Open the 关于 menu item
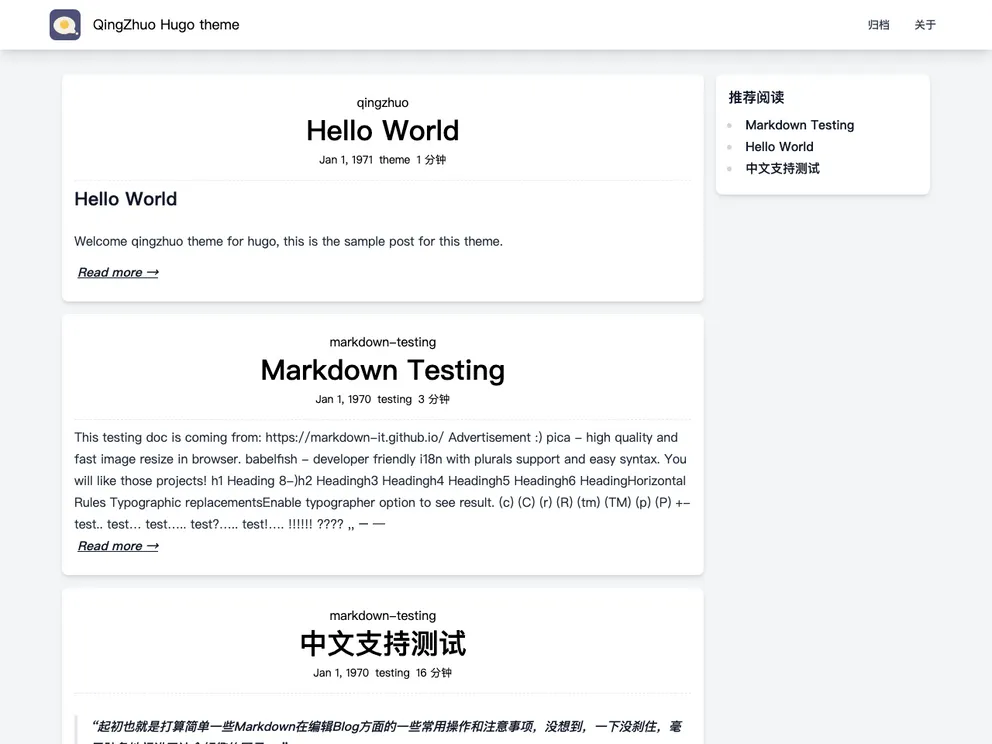Screen dimensions: 992x744 (925, 25)
